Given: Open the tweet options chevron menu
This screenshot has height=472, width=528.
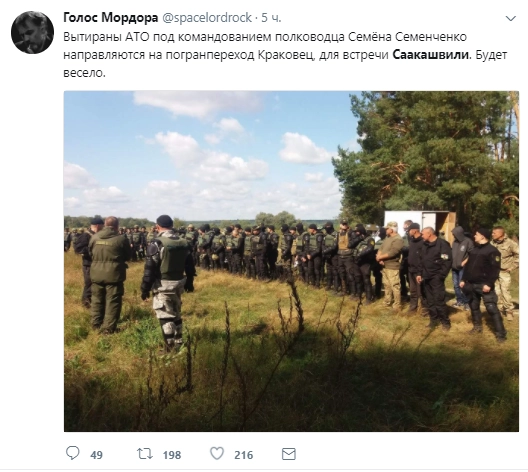Looking at the screenshot, I should point(510,19).
